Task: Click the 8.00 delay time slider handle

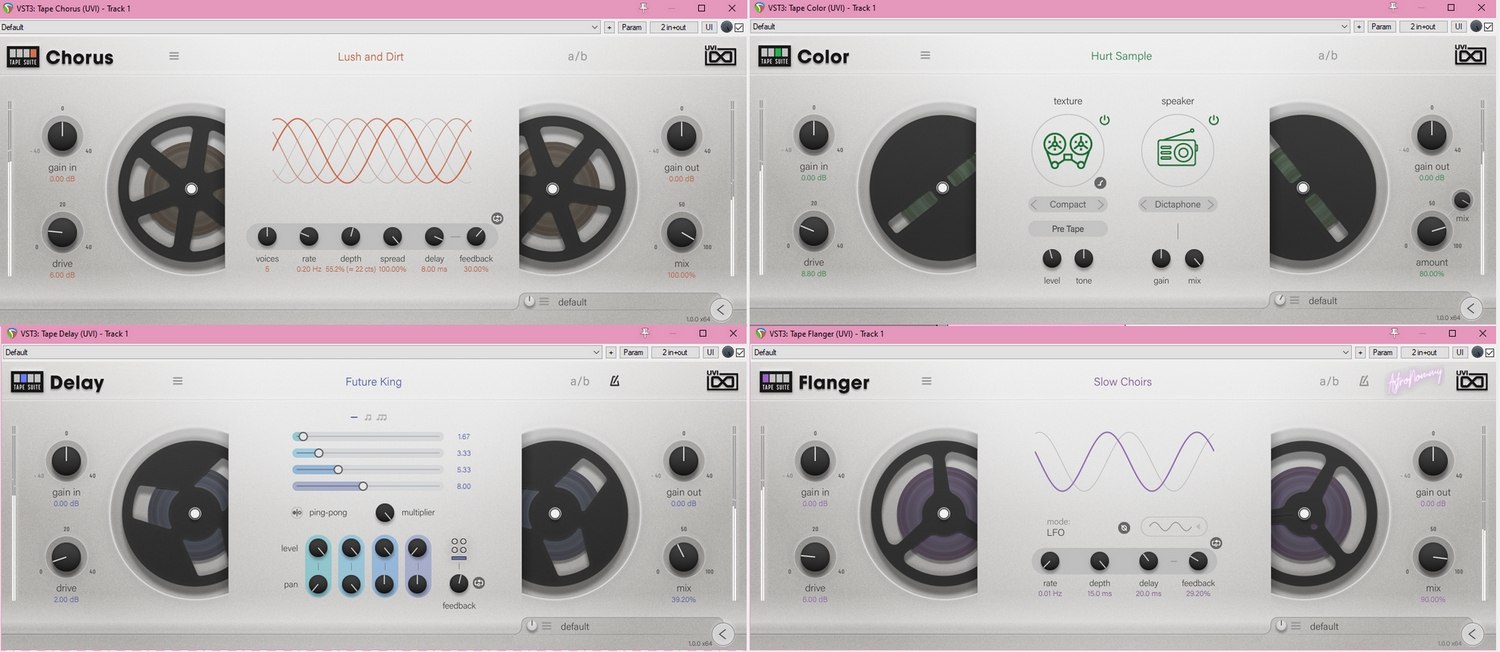Action: point(363,486)
